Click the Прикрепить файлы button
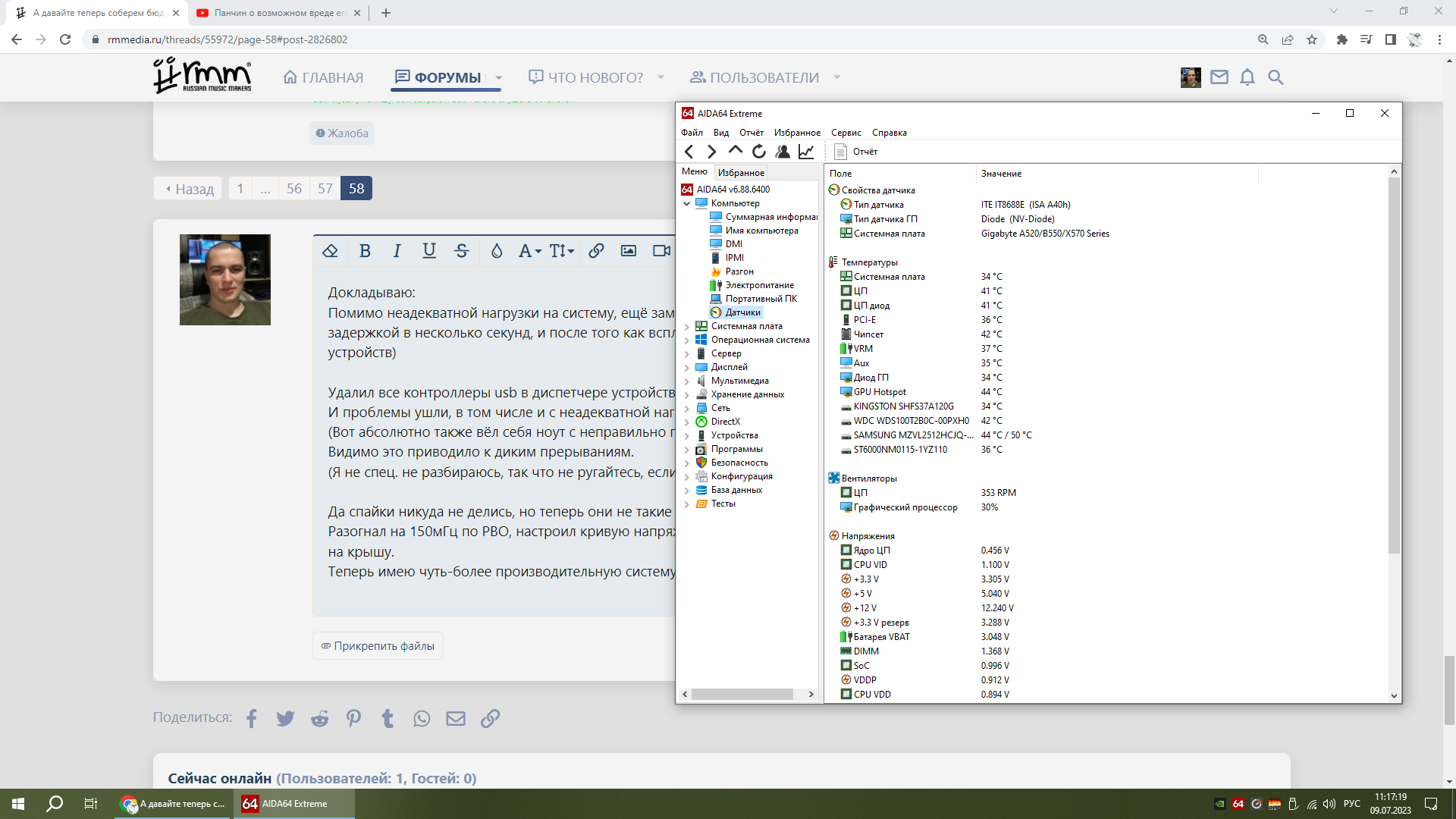 [x=378, y=646]
